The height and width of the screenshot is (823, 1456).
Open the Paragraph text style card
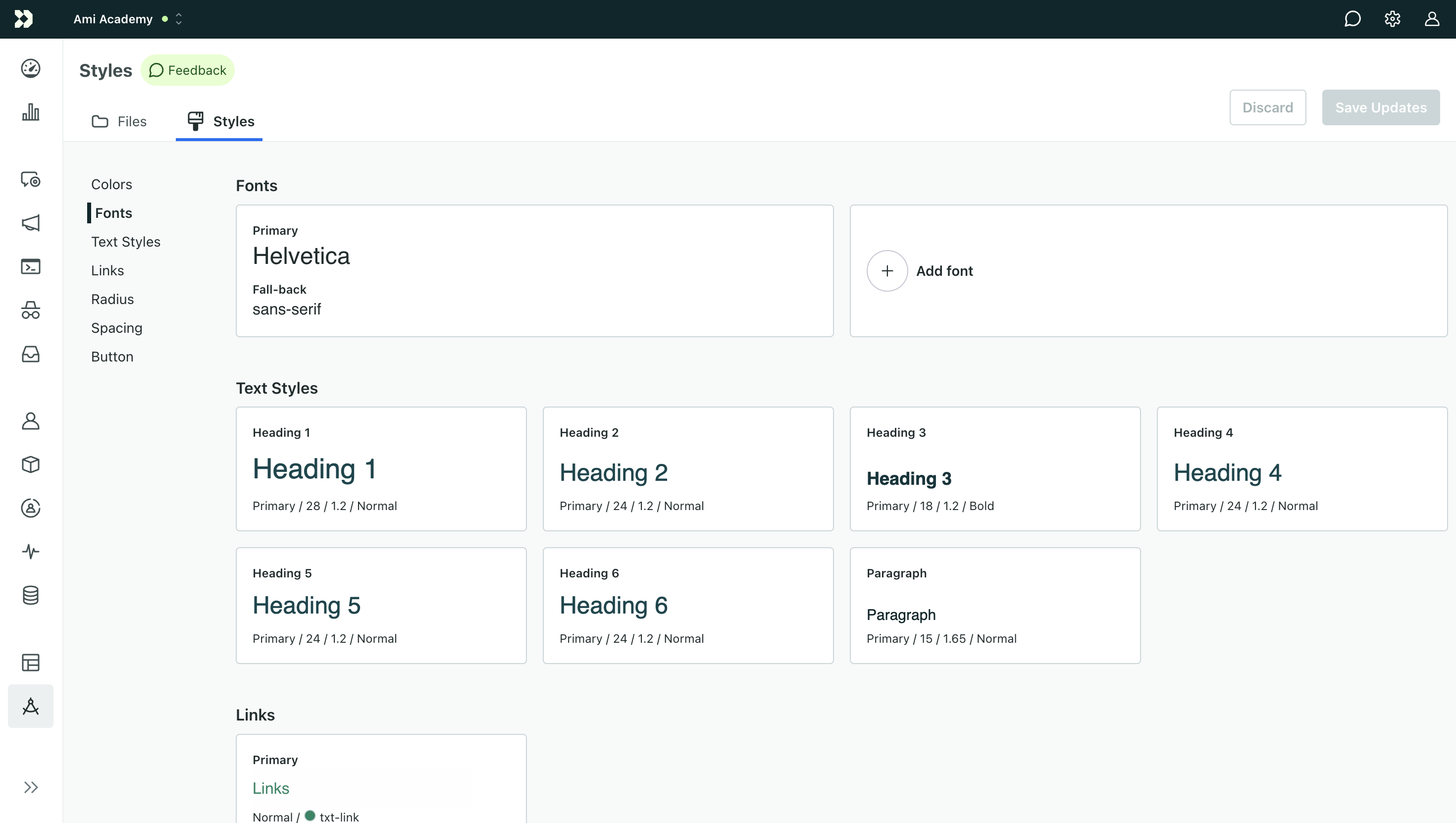tap(995, 606)
